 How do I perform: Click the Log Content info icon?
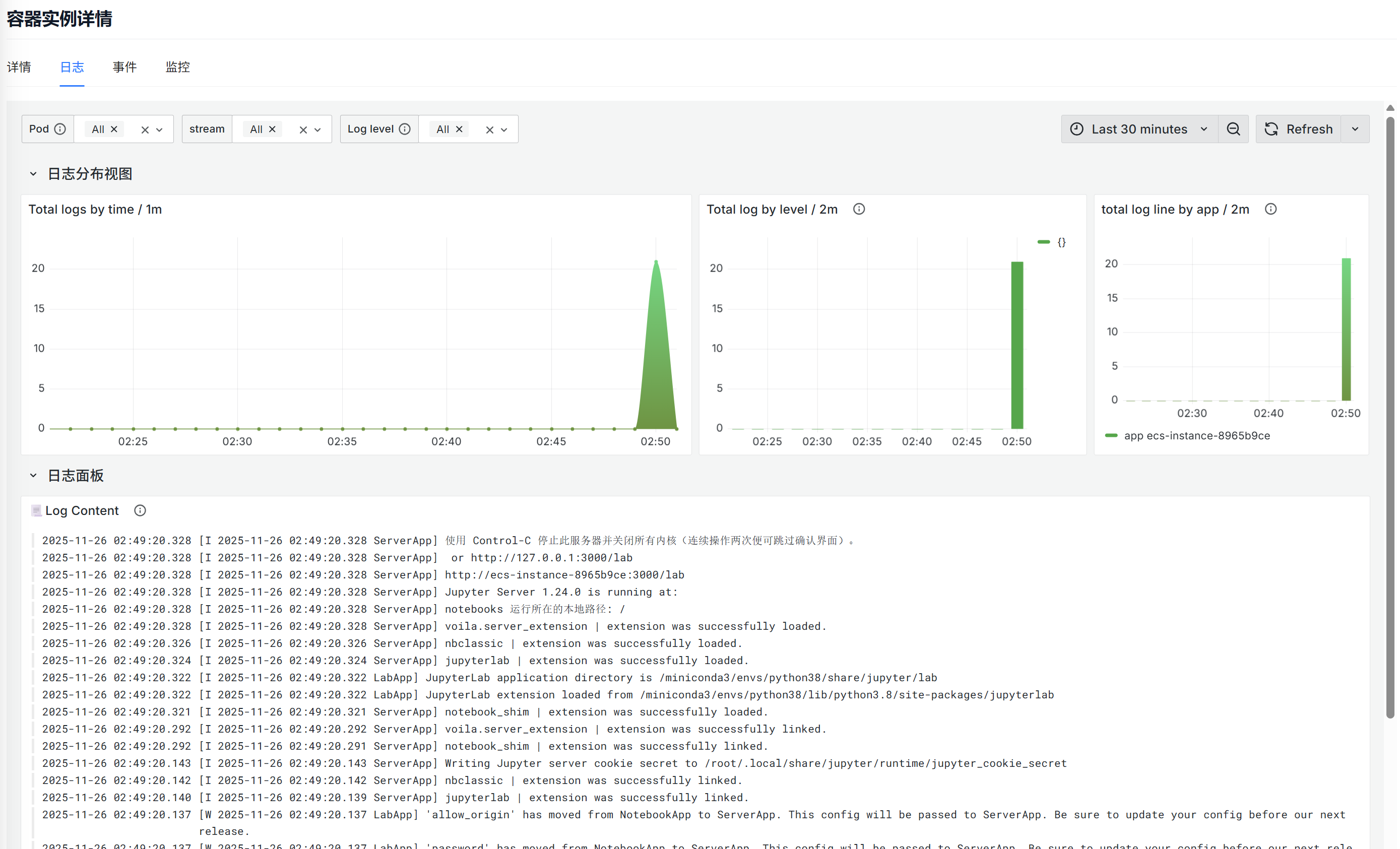140,510
